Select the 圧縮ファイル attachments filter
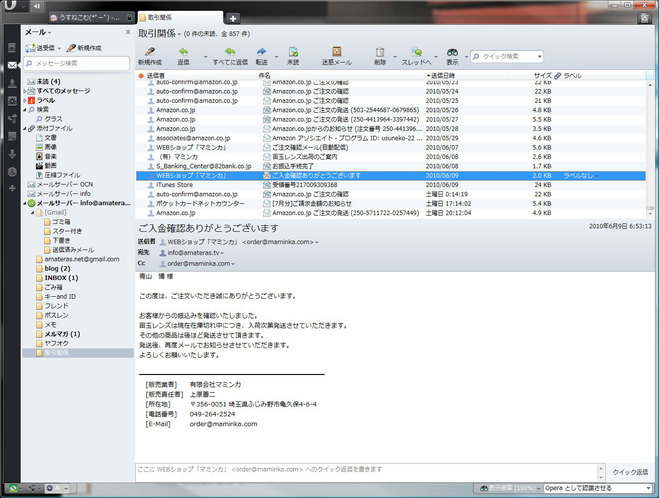This screenshot has width=659, height=498. (x=63, y=175)
